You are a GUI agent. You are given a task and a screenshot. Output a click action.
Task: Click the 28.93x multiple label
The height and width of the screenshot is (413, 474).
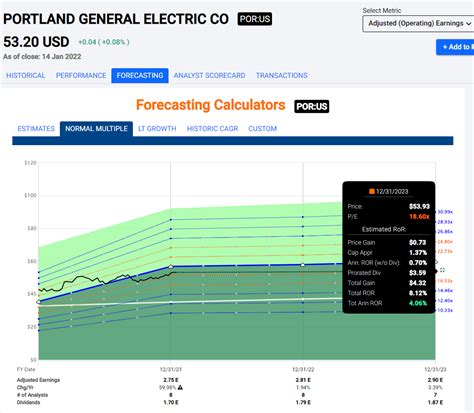[445, 222]
